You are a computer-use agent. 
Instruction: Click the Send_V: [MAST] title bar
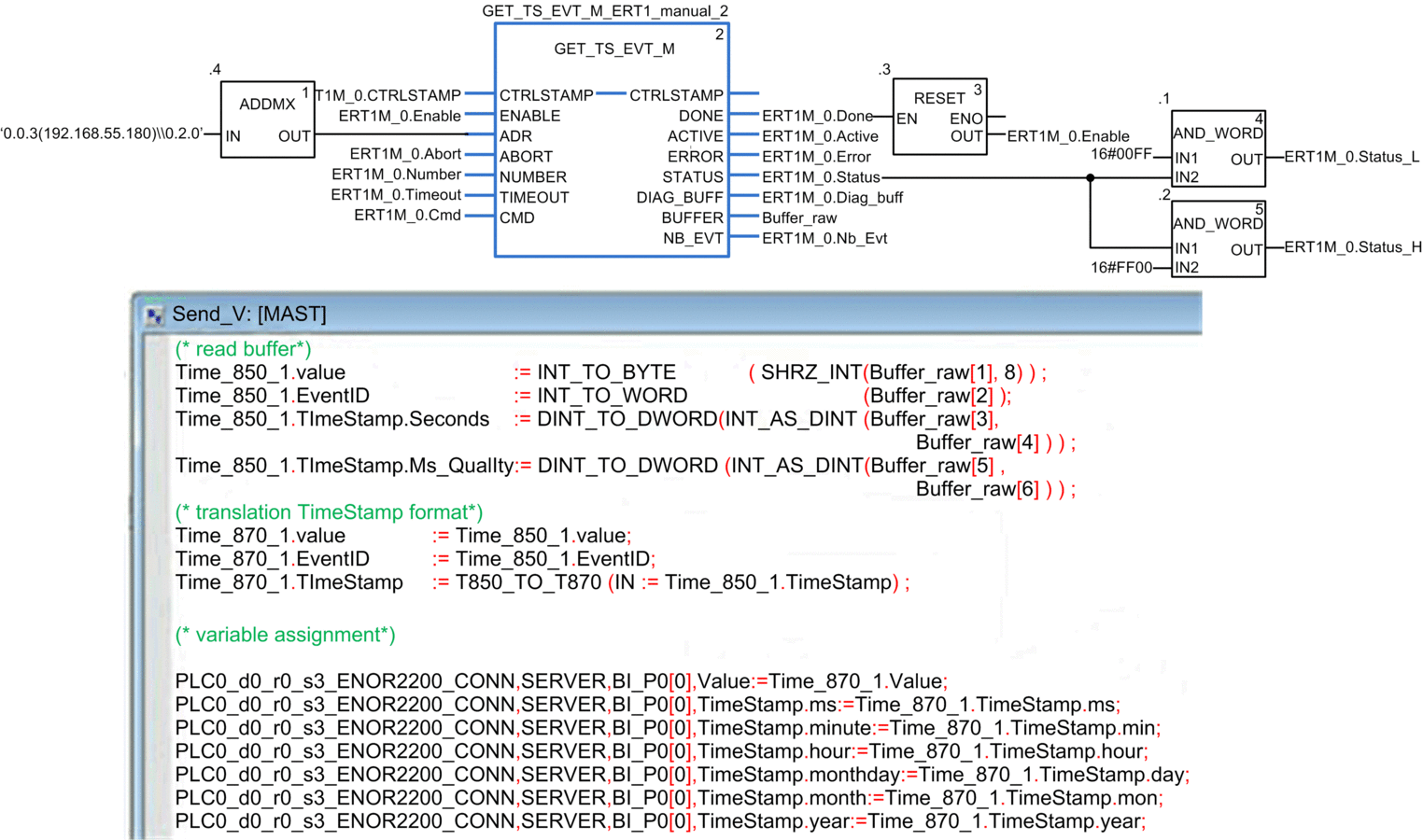pos(666,314)
